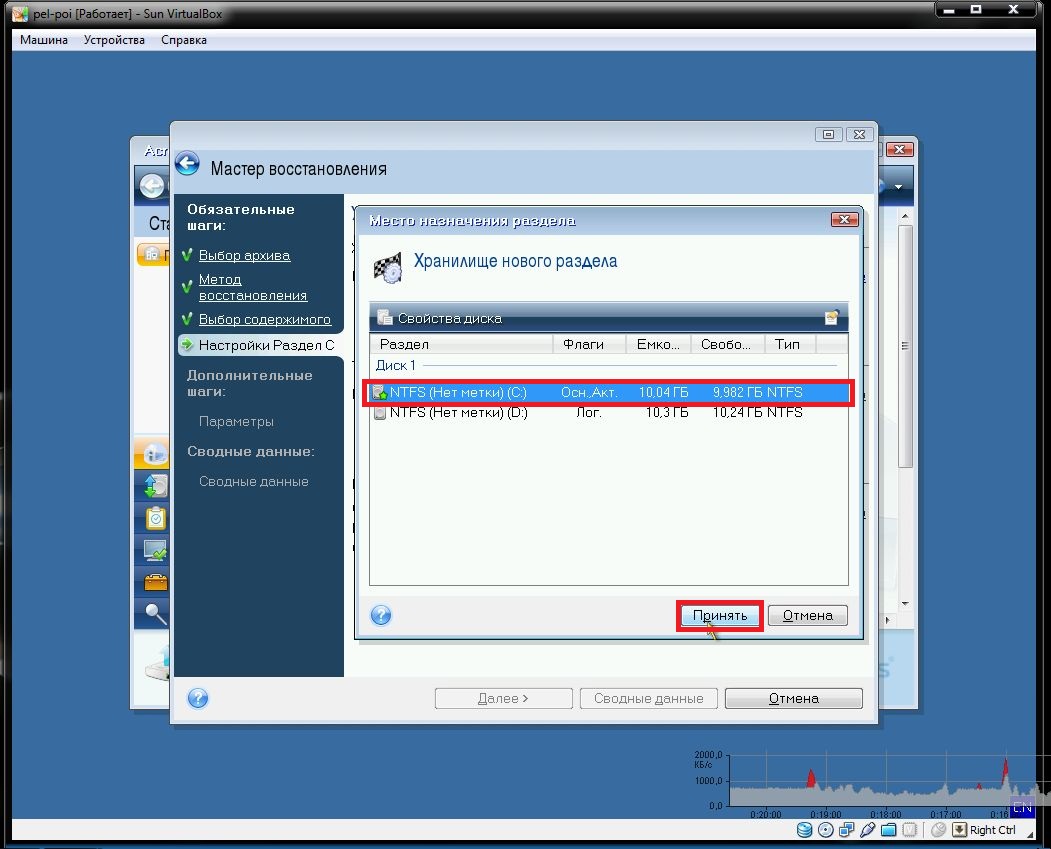The height and width of the screenshot is (849, 1051).
Task: Open the monitor checkmark icon in background sidebar
Action: point(156,551)
